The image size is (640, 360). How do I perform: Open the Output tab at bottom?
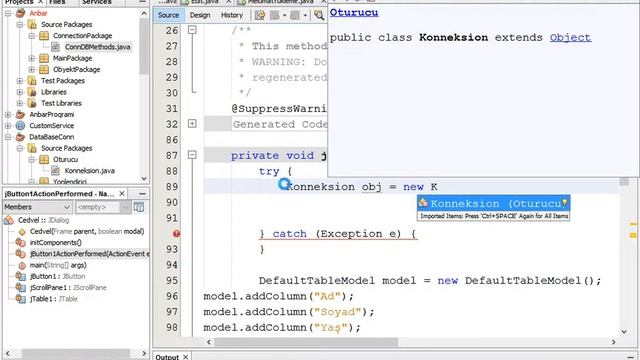[x=167, y=357]
